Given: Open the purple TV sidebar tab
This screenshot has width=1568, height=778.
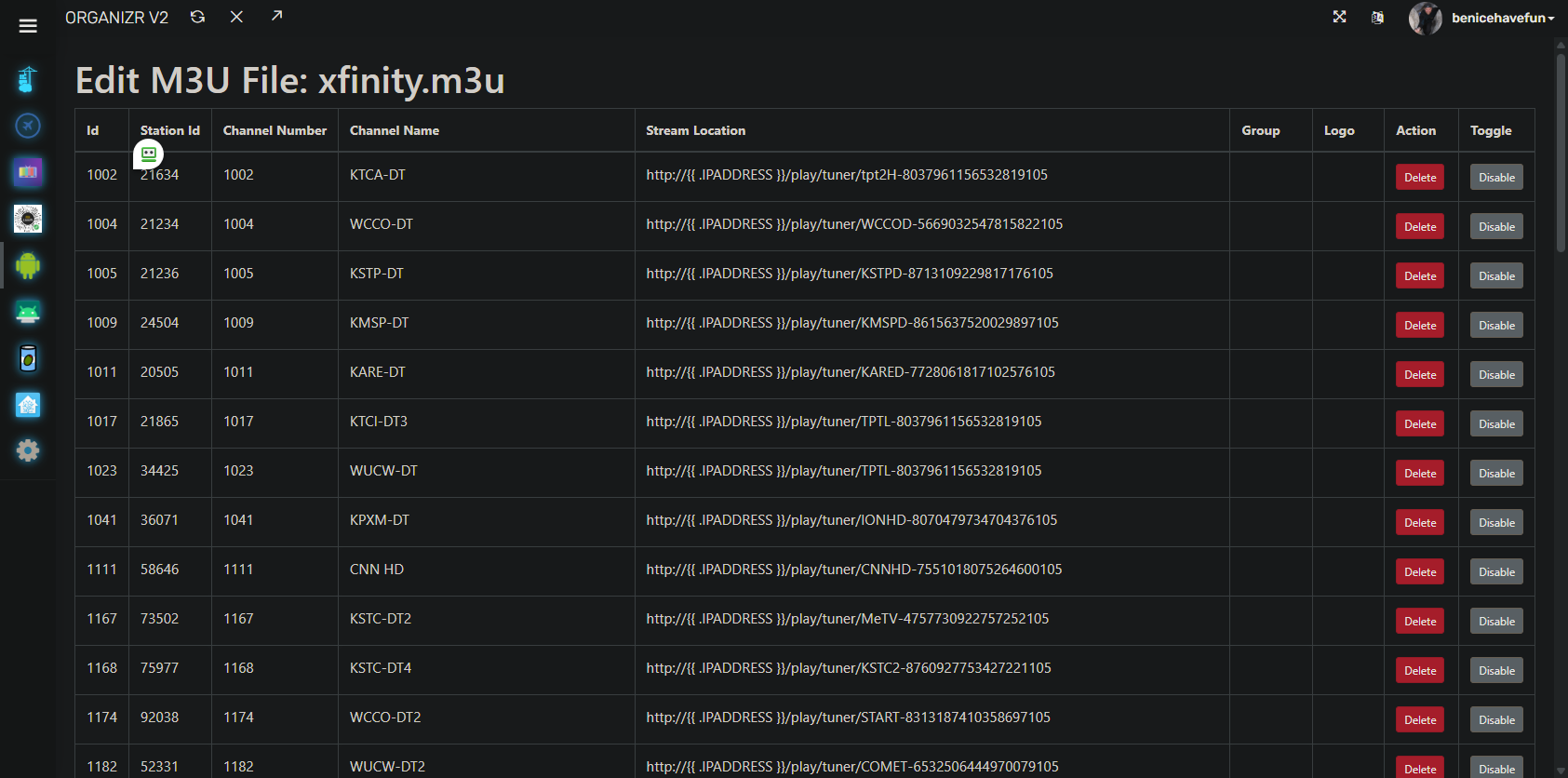Looking at the screenshot, I should click(x=28, y=172).
